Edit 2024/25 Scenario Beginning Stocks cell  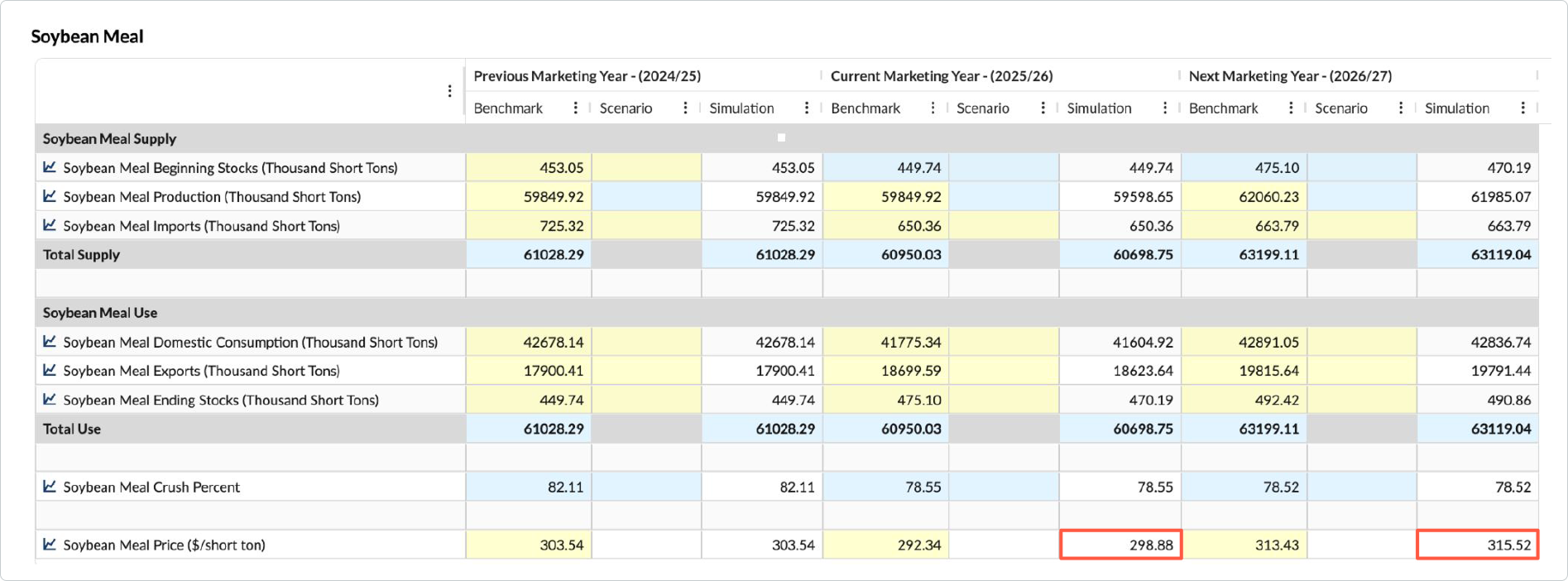click(x=646, y=167)
